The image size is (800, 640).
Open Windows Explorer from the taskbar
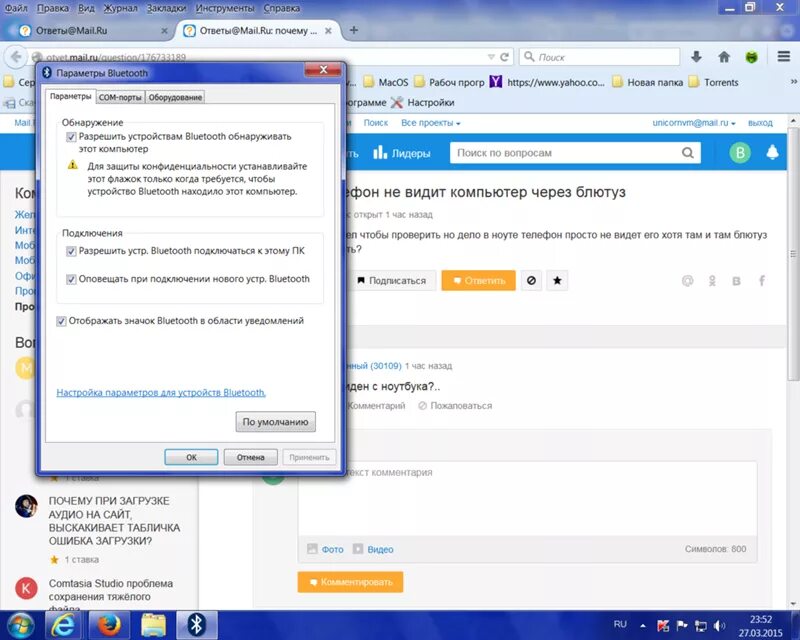[x=153, y=625]
